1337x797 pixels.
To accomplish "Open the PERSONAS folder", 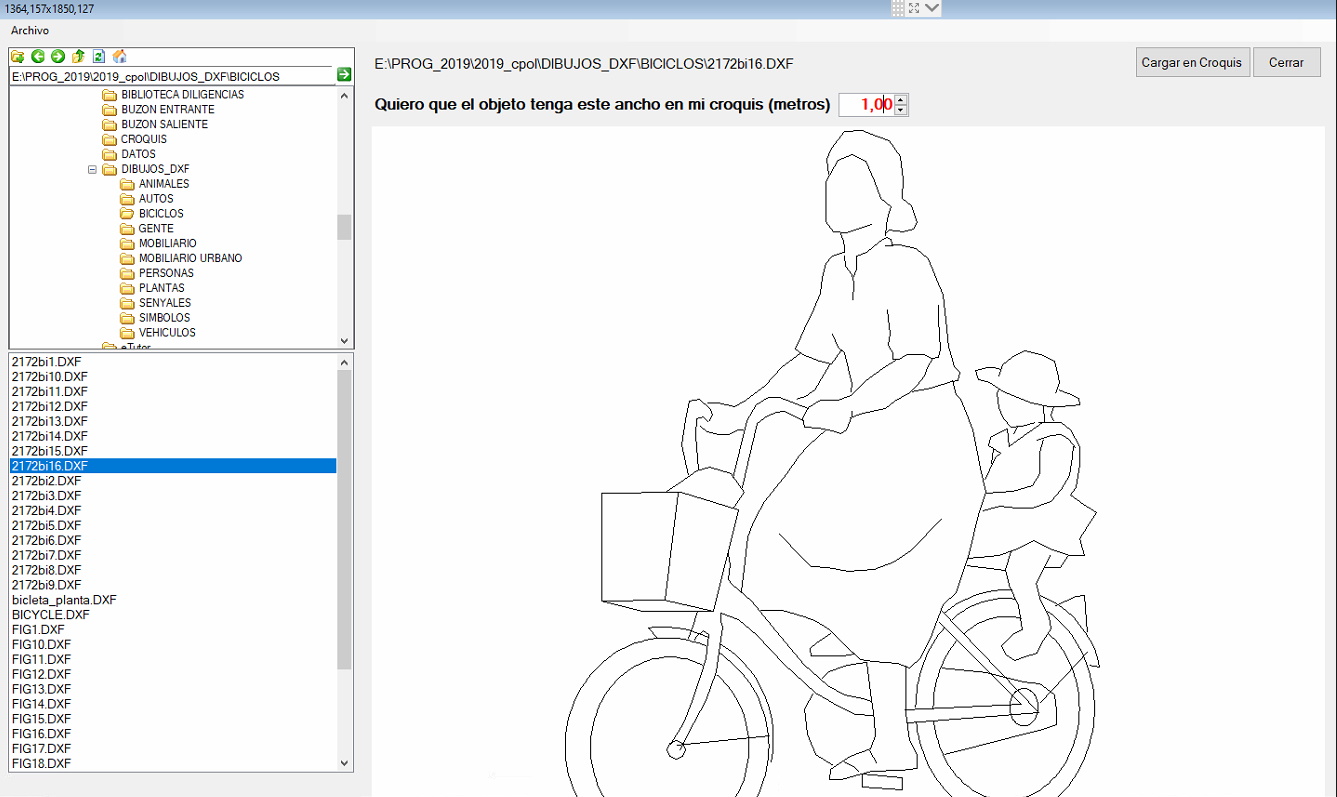I will coord(166,273).
